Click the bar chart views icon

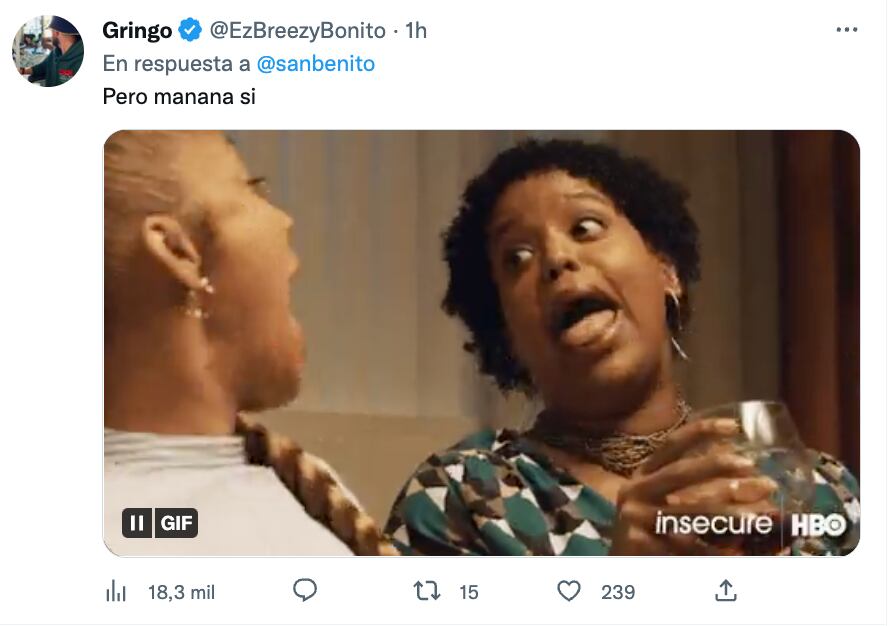point(117,591)
